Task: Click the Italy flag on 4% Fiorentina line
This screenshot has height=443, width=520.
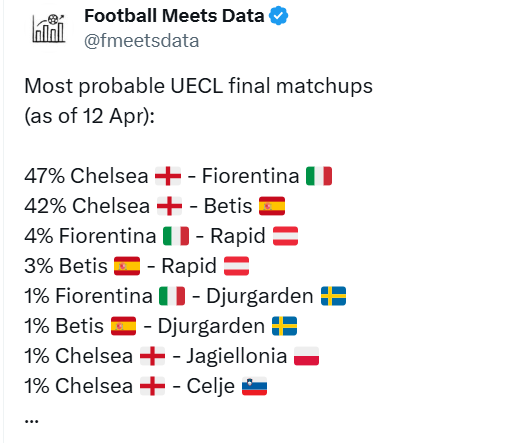Action: point(176,236)
